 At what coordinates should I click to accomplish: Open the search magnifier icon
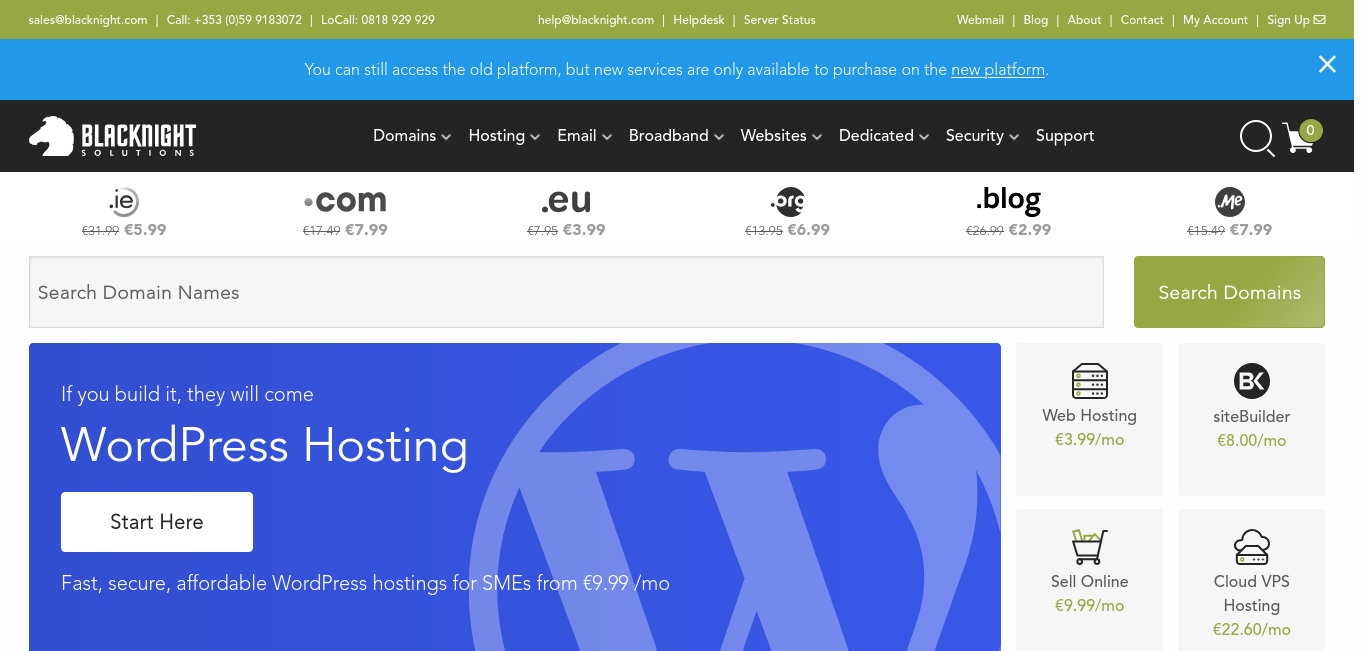pos(1257,138)
